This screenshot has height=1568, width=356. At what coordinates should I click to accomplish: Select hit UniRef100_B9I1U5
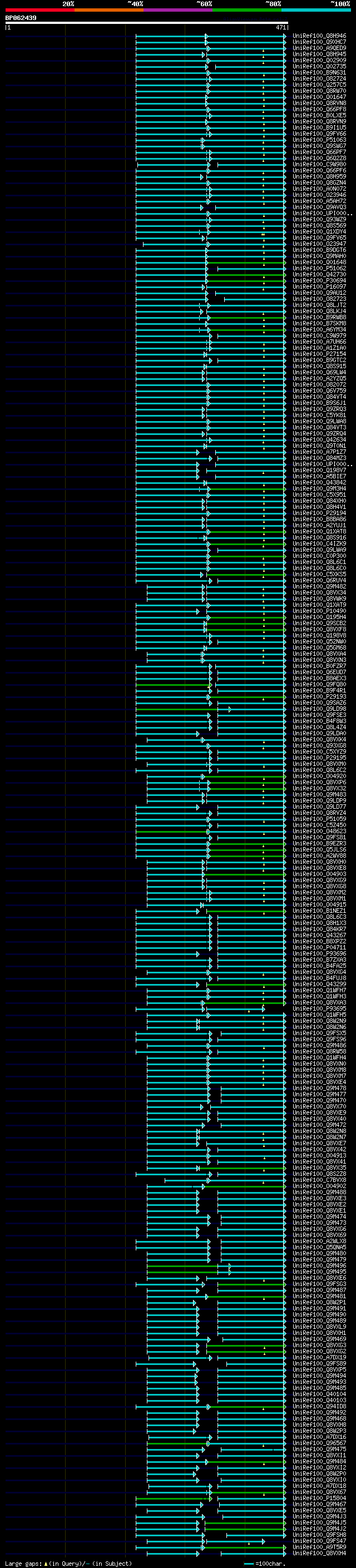319,127
